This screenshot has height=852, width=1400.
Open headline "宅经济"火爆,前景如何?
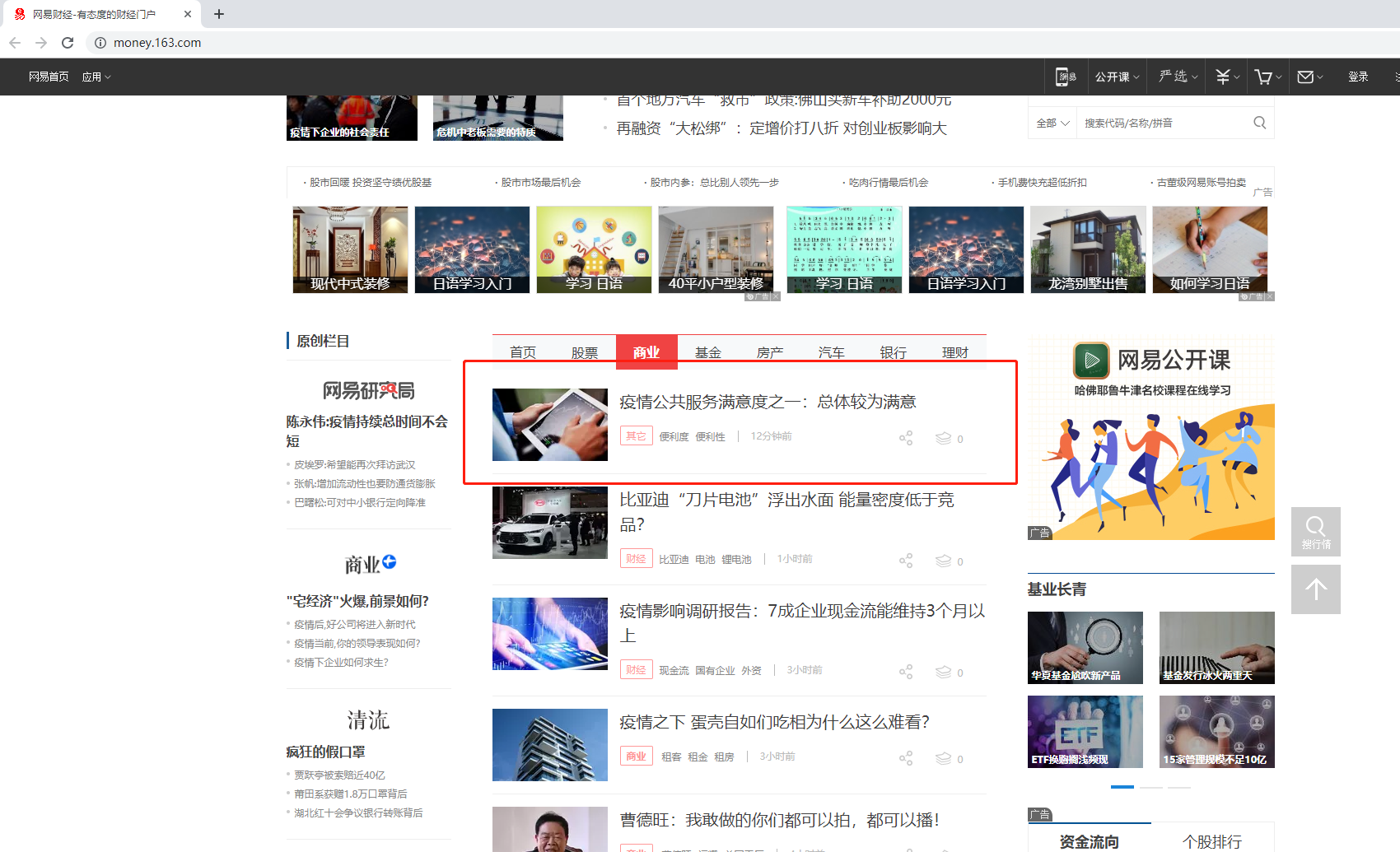pos(357,601)
